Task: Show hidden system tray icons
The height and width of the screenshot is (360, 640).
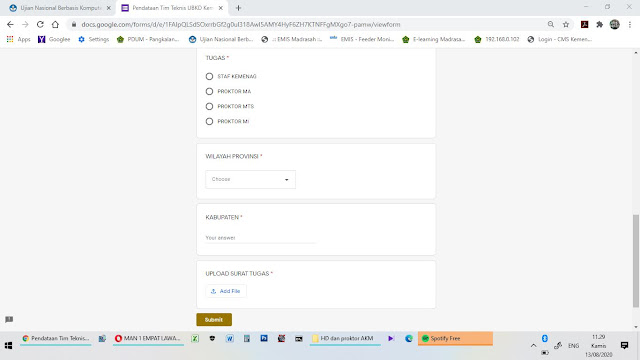Action: pos(533,345)
